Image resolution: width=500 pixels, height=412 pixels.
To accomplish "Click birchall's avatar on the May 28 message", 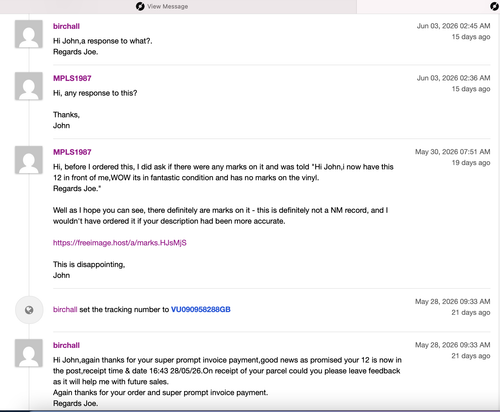I will click(29, 353).
